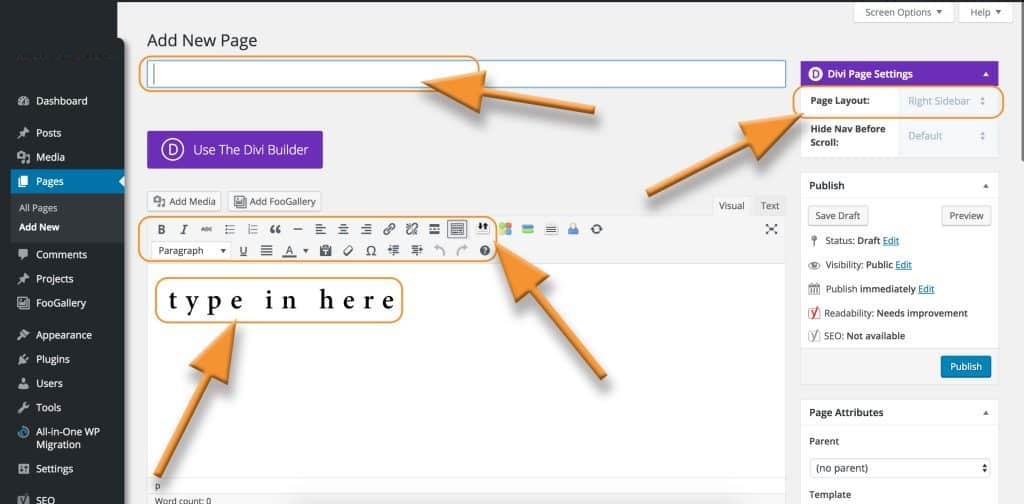1024x504 pixels.
Task: Align text left
Action: 320,229
